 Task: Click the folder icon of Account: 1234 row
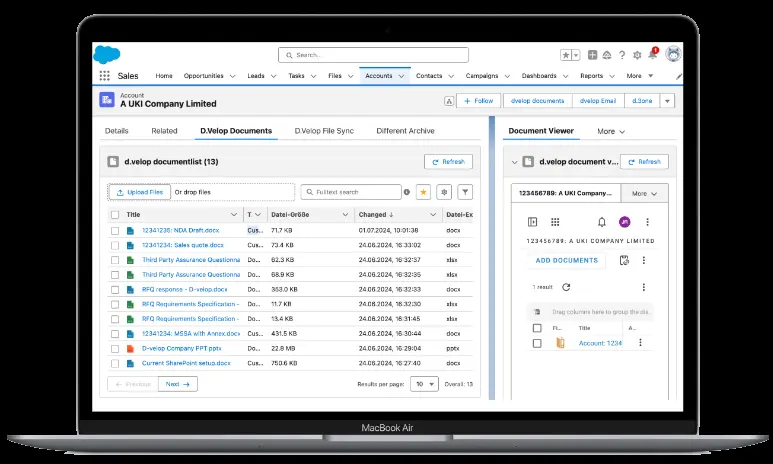(560, 343)
